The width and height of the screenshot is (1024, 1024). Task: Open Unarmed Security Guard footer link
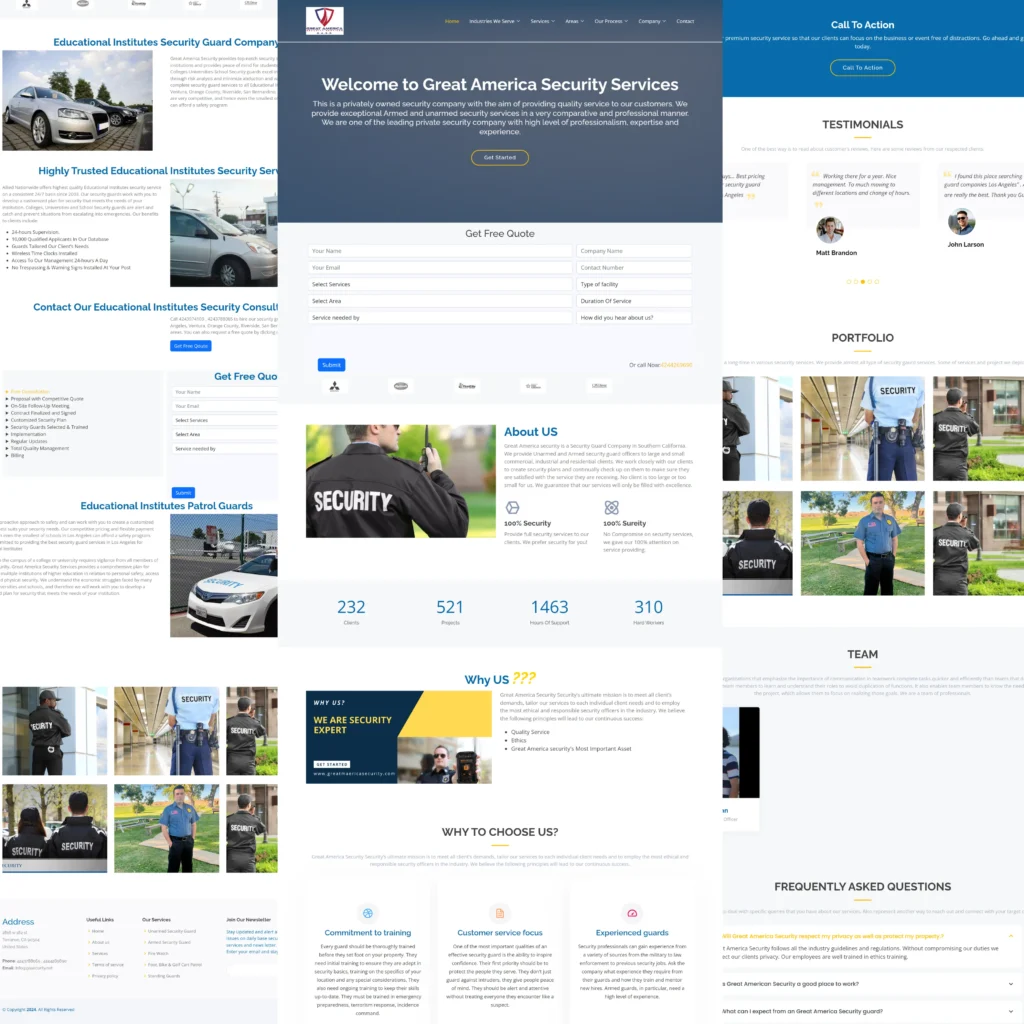coord(171,931)
